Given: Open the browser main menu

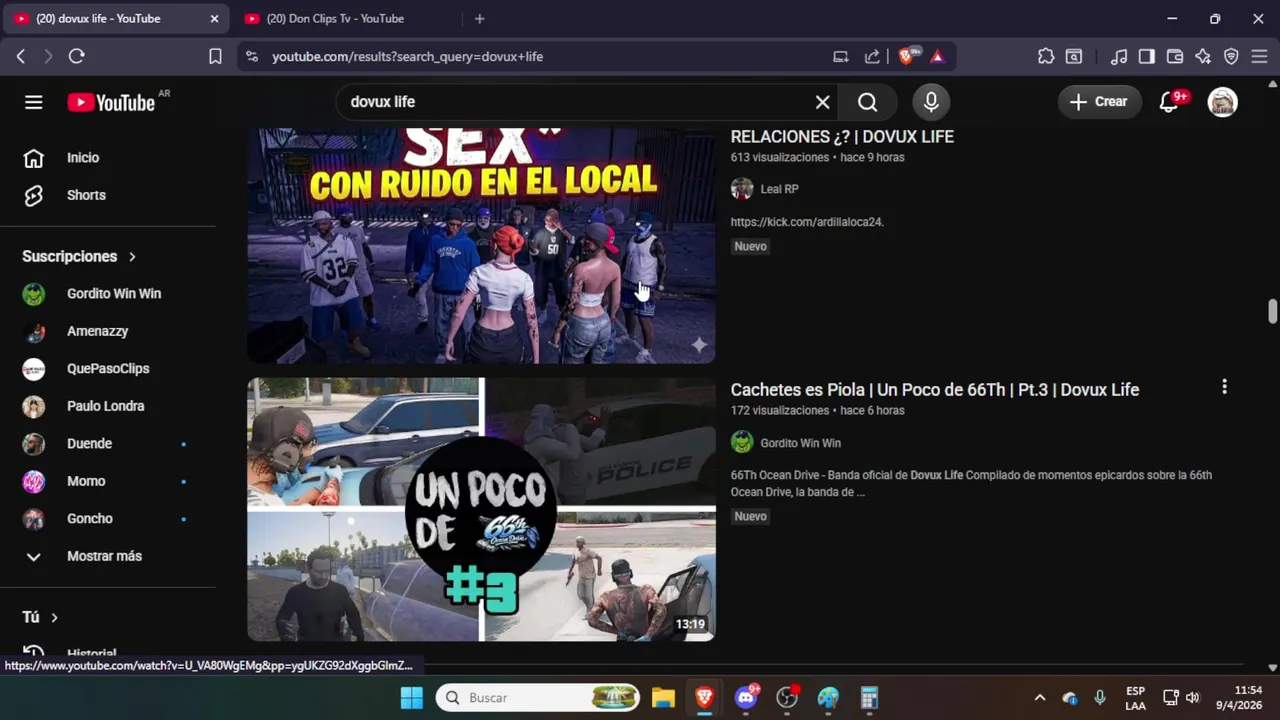Looking at the screenshot, I should click(x=1259, y=57).
